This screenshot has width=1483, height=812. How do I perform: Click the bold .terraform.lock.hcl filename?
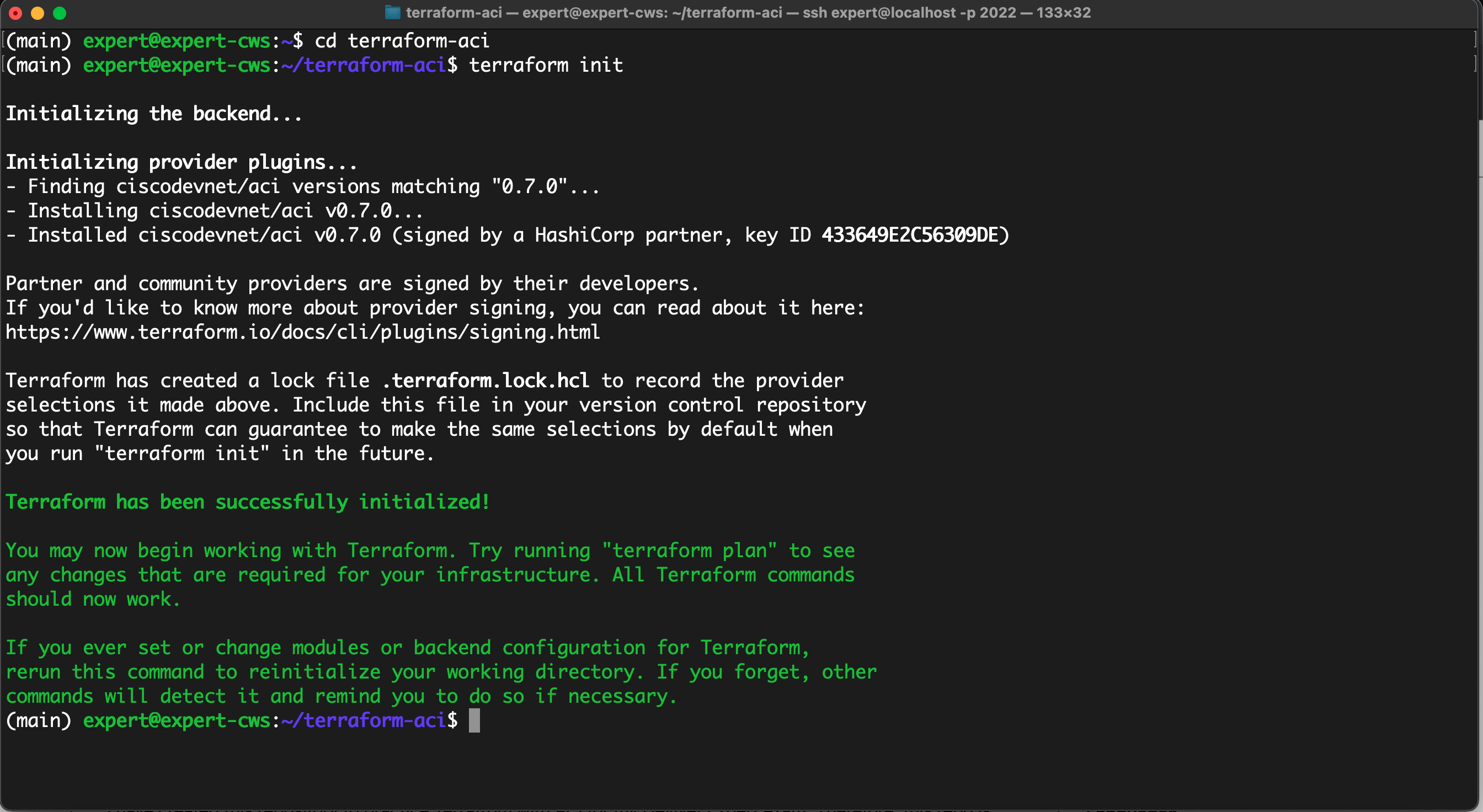point(486,381)
